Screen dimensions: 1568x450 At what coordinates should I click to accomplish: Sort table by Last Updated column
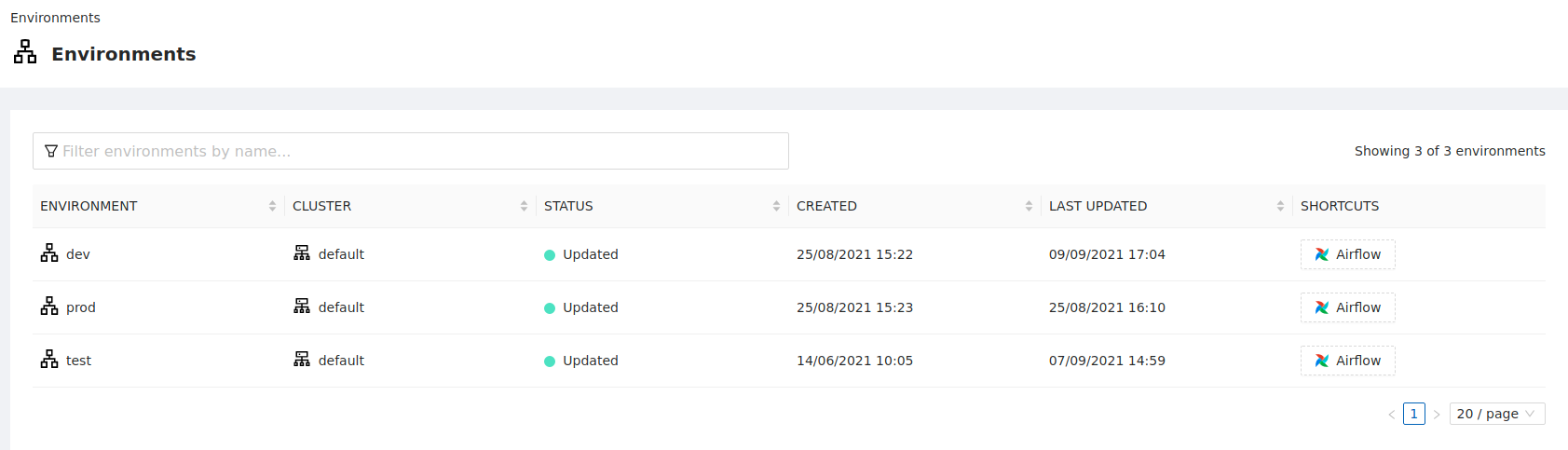(1280, 206)
